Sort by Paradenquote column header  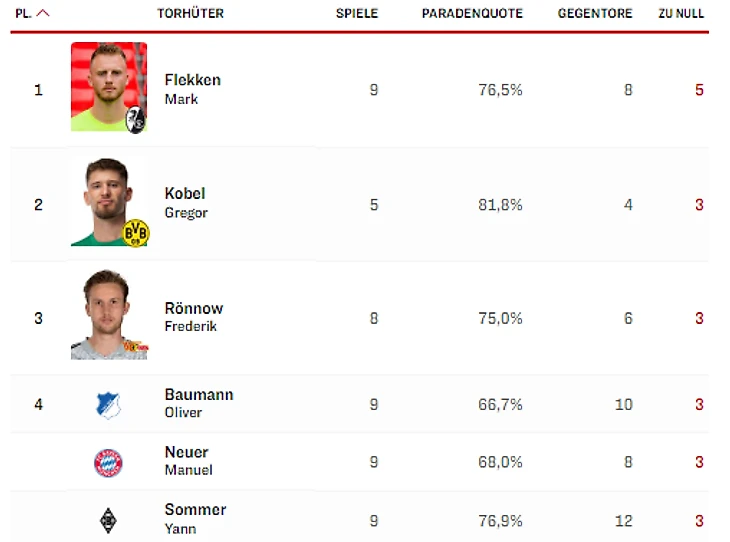(471, 14)
